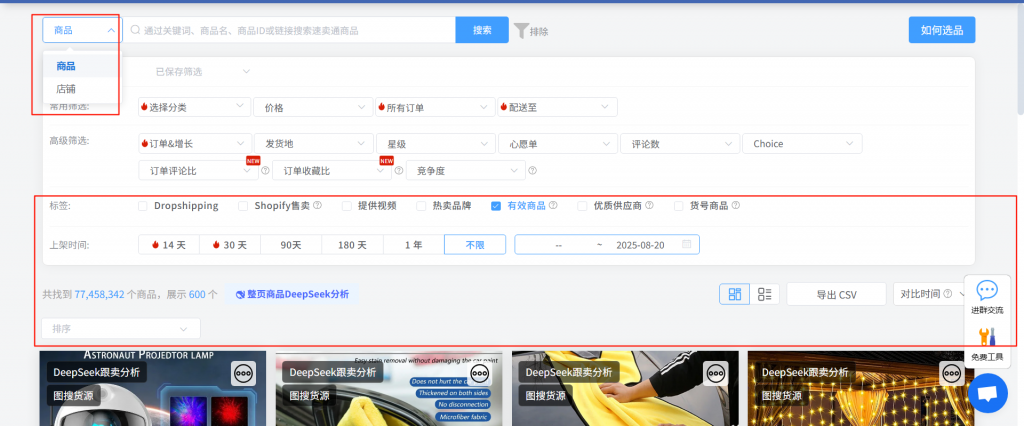The height and width of the screenshot is (426, 1024).
Task: Open more options on astronaut lamp product
Action: [244, 374]
